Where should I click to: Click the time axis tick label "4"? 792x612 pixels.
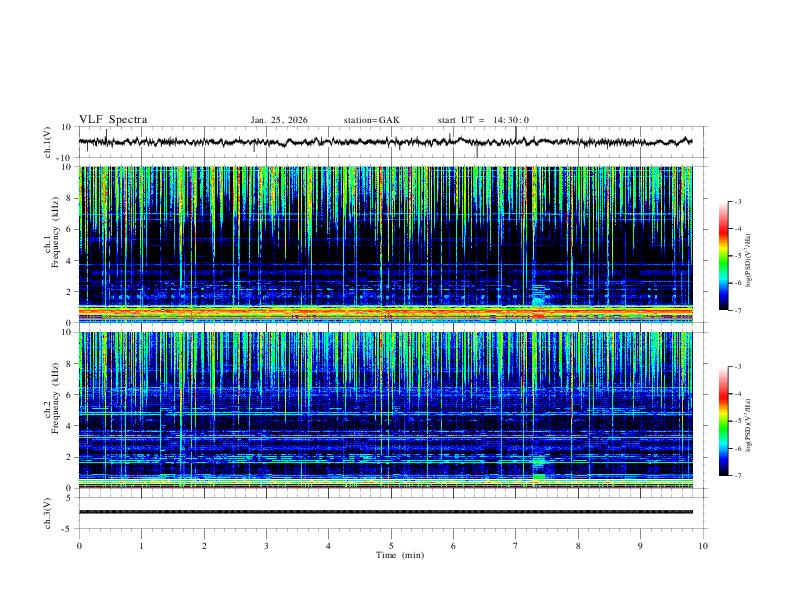pyautogui.click(x=328, y=546)
